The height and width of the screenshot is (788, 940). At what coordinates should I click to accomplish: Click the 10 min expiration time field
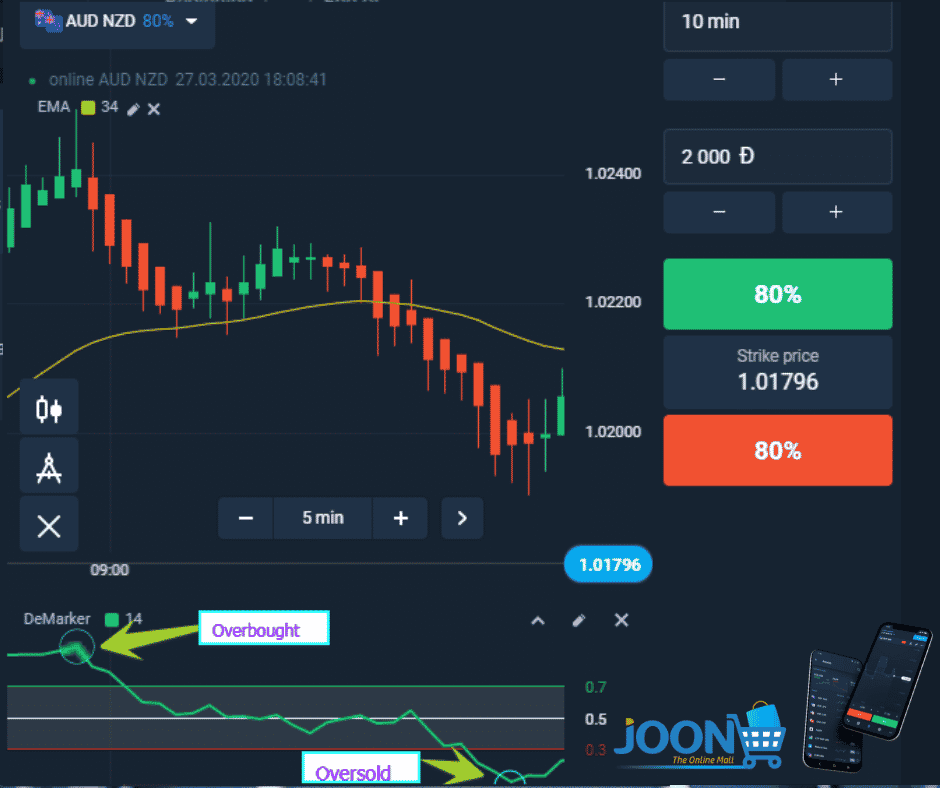778,24
